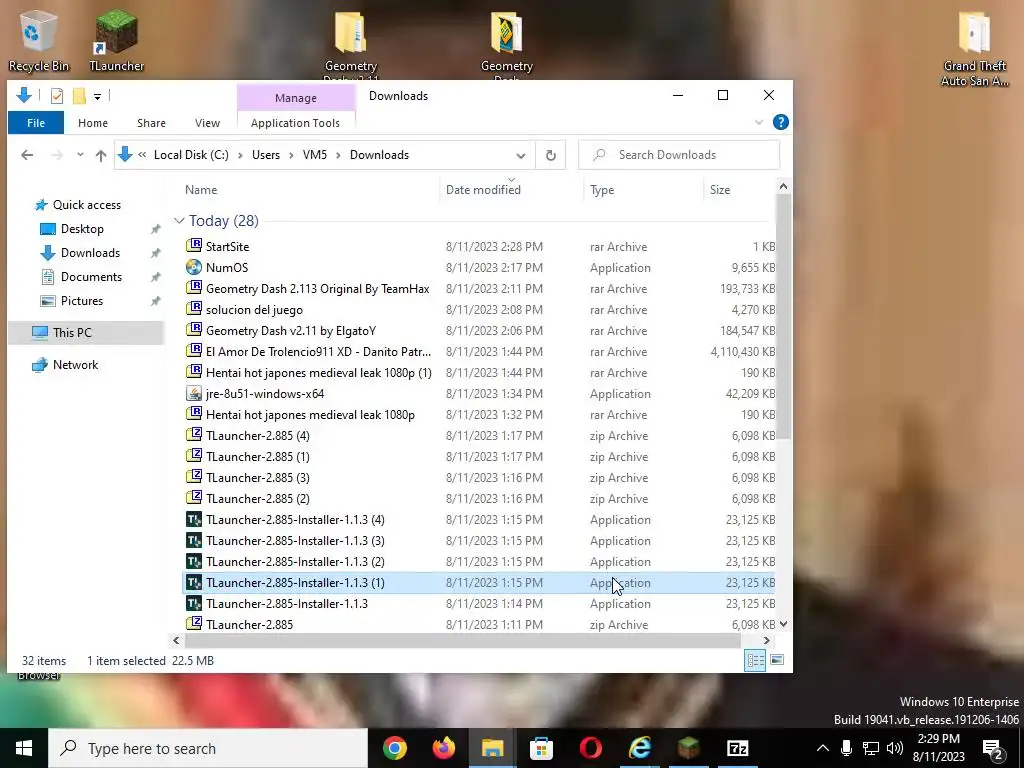Click Users in the address path
1024x768 pixels.
[x=266, y=155]
